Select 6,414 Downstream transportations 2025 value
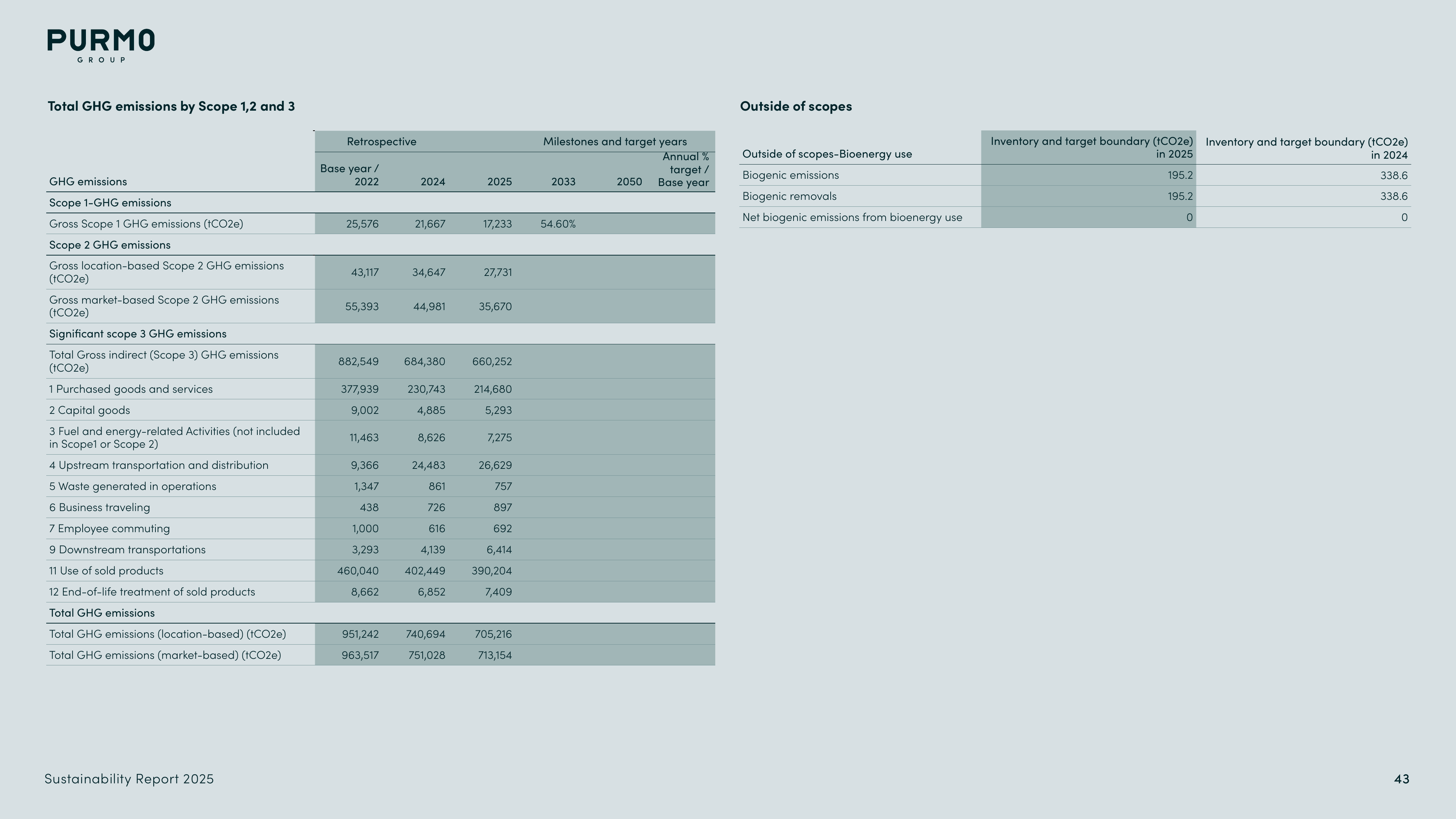 [x=499, y=550]
